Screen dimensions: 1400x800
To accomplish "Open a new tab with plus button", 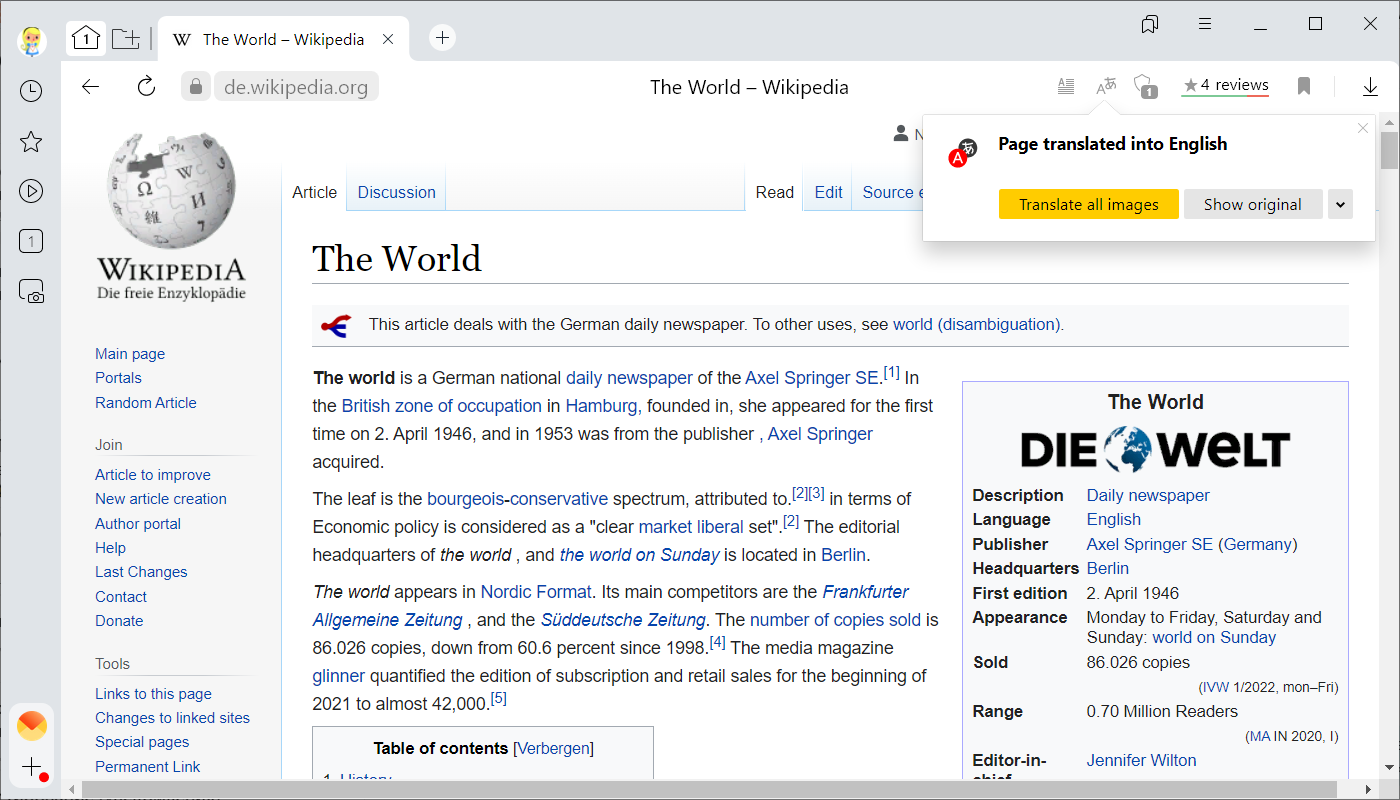I will [x=442, y=38].
